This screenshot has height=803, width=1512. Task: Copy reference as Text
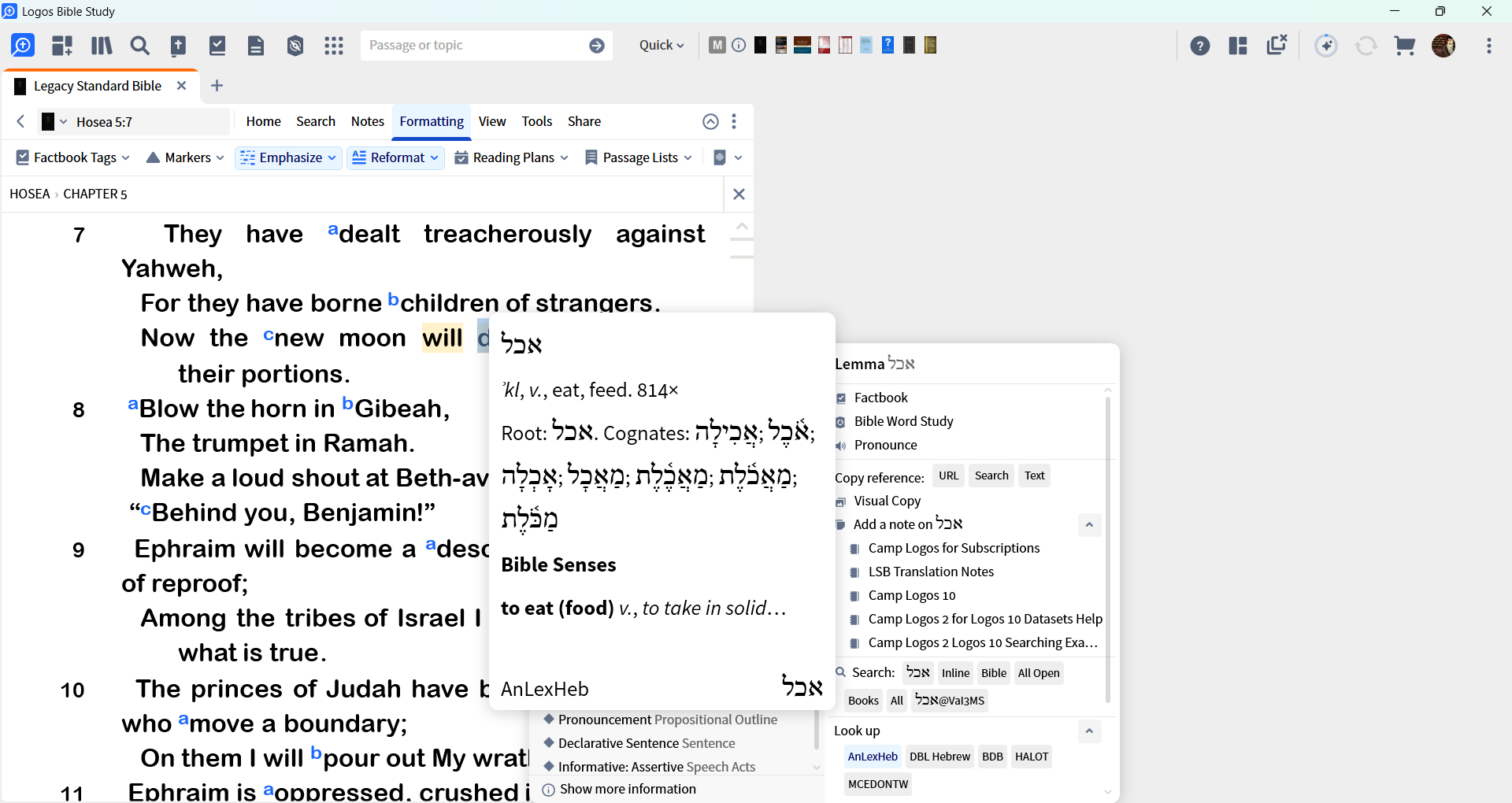1034,476
